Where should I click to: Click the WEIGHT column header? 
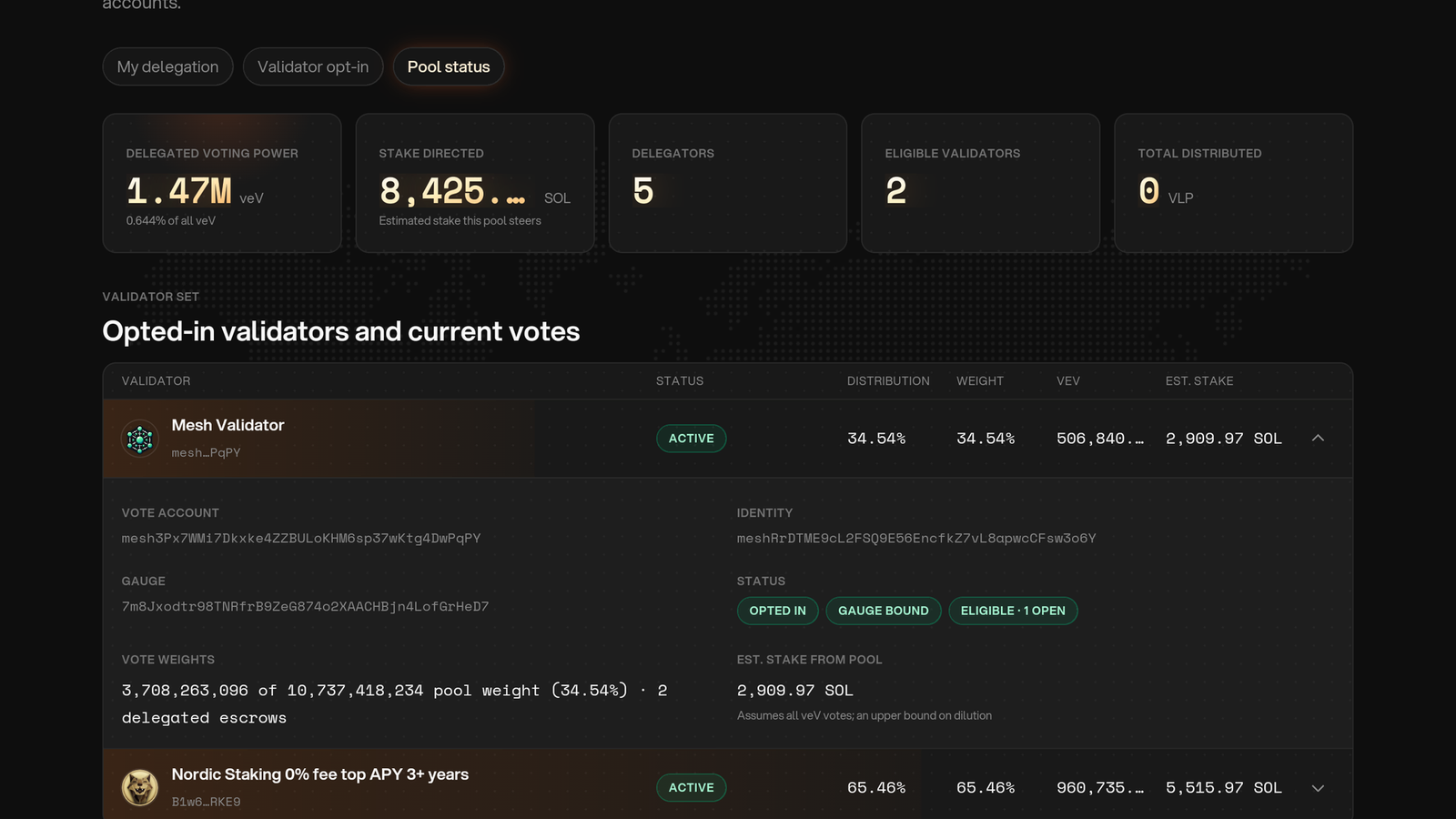pyautogui.click(x=980, y=381)
